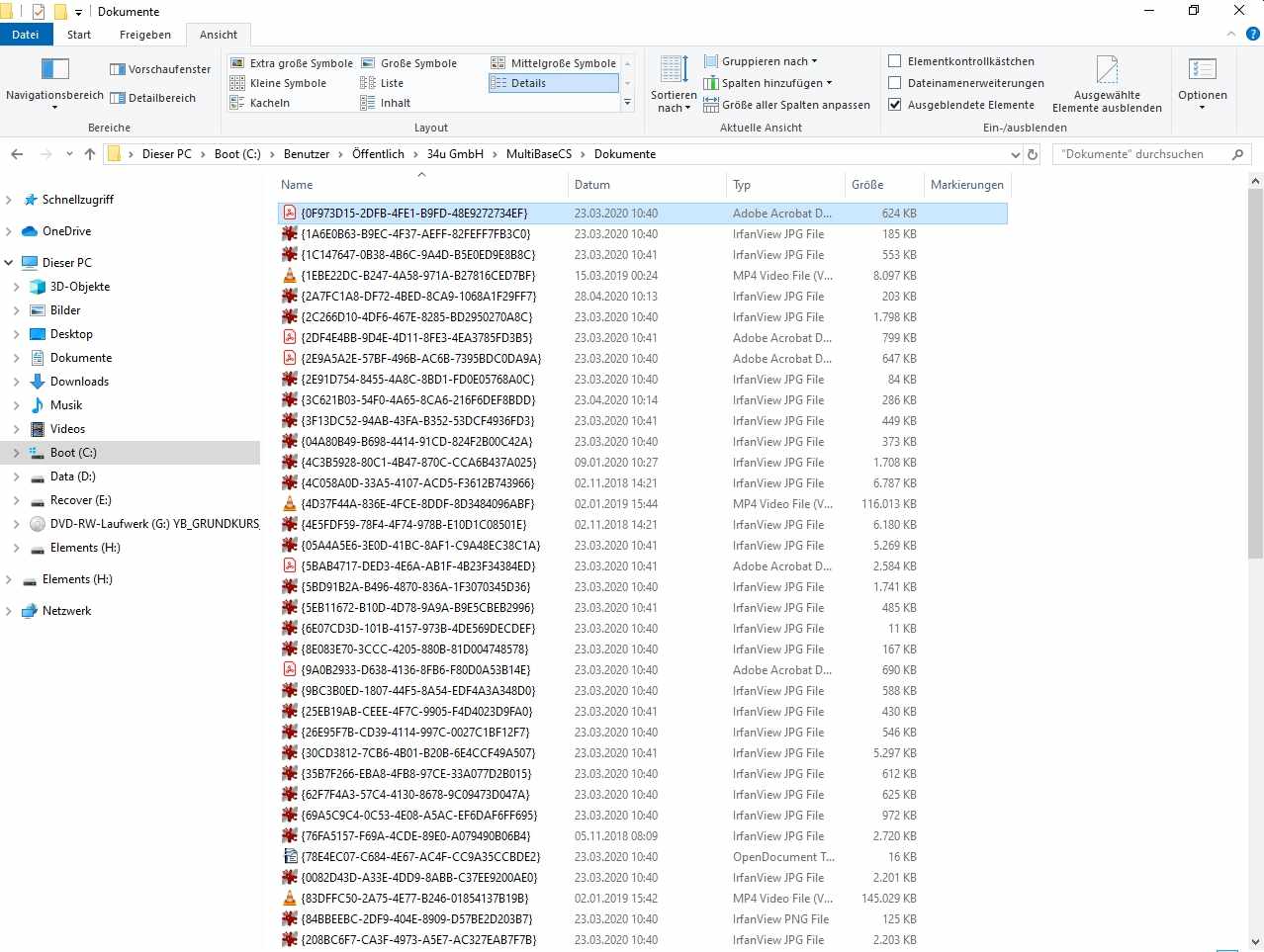Open Gruppieren nach dropdown
This screenshot has width=1264, height=952.
pyautogui.click(x=761, y=61)
